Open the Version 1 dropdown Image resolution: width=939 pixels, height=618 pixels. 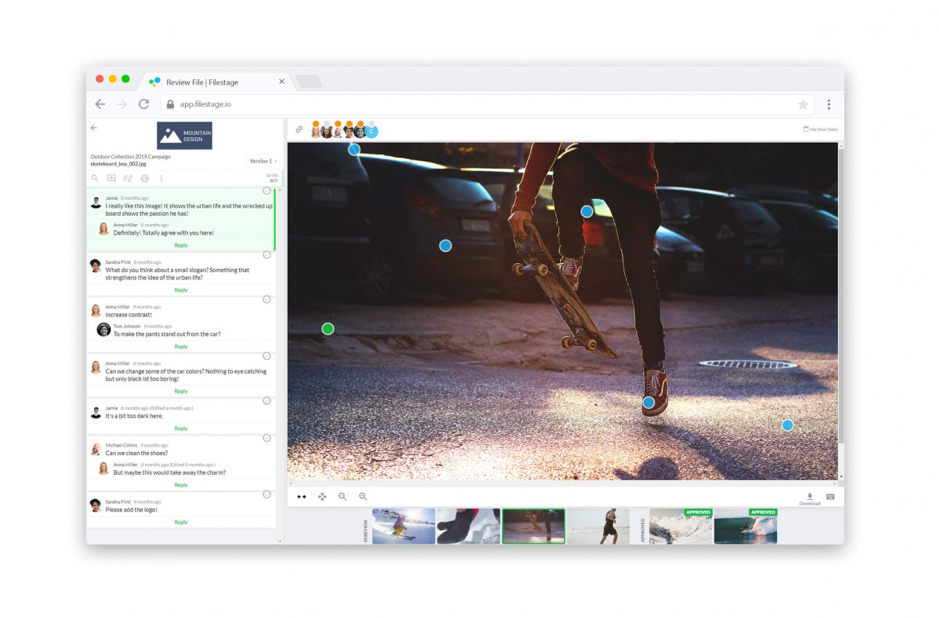pyautogui.click(x=262, y=160)
